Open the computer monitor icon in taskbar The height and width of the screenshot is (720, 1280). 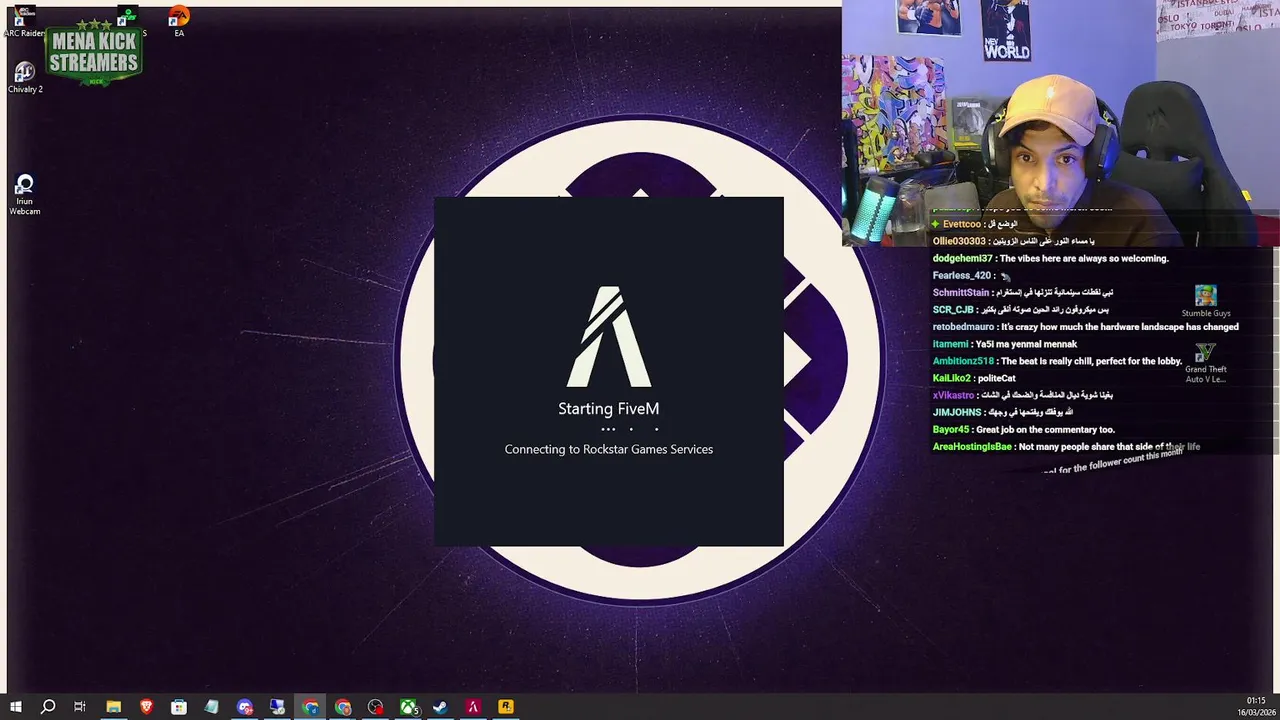tap(277, 707)
